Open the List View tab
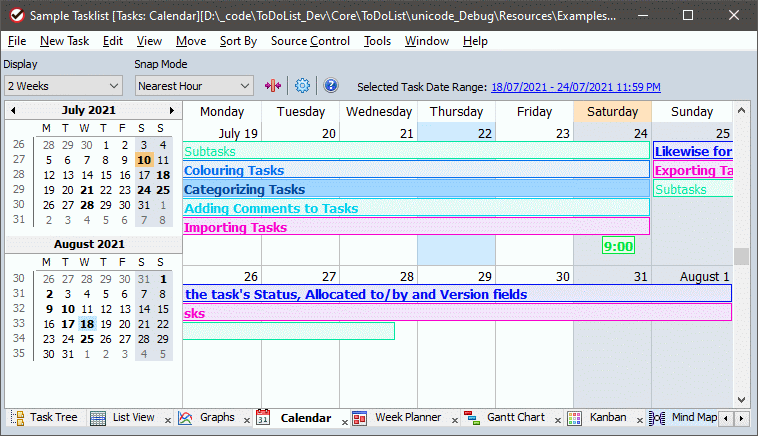 (x=124, y=417)
